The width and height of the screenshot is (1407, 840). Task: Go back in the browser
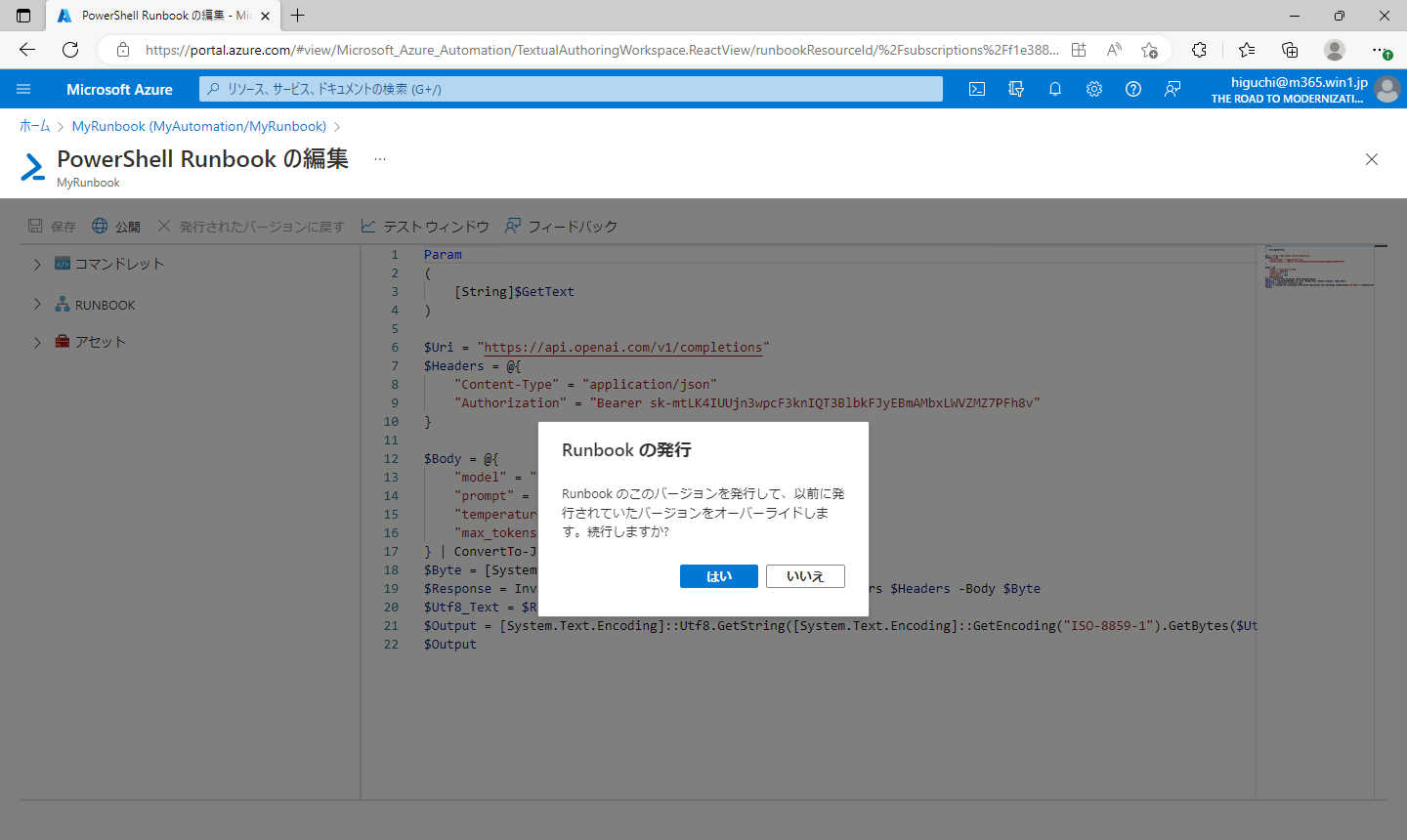click(27, 50)
